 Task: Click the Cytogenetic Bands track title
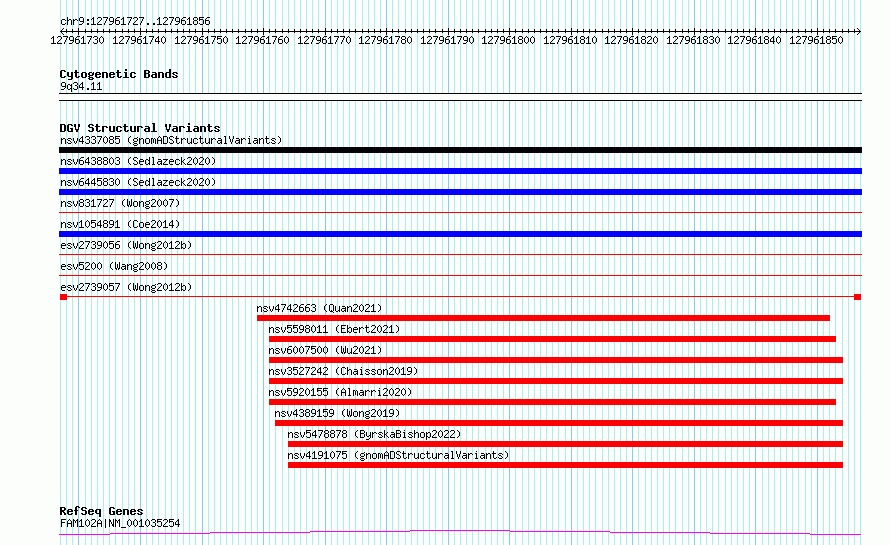119,74
